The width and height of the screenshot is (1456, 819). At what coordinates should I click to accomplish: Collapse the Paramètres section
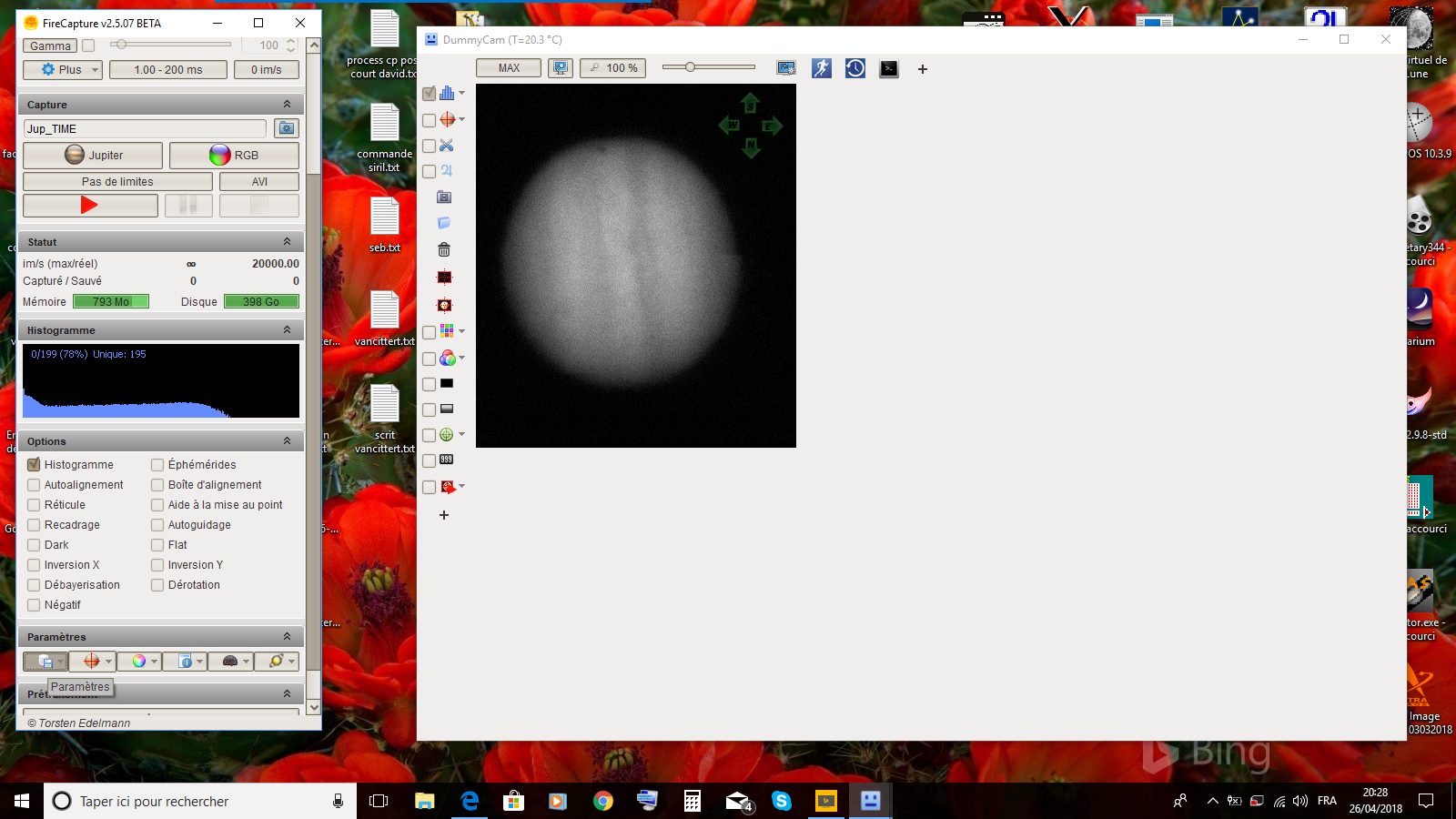coord(287,636)
